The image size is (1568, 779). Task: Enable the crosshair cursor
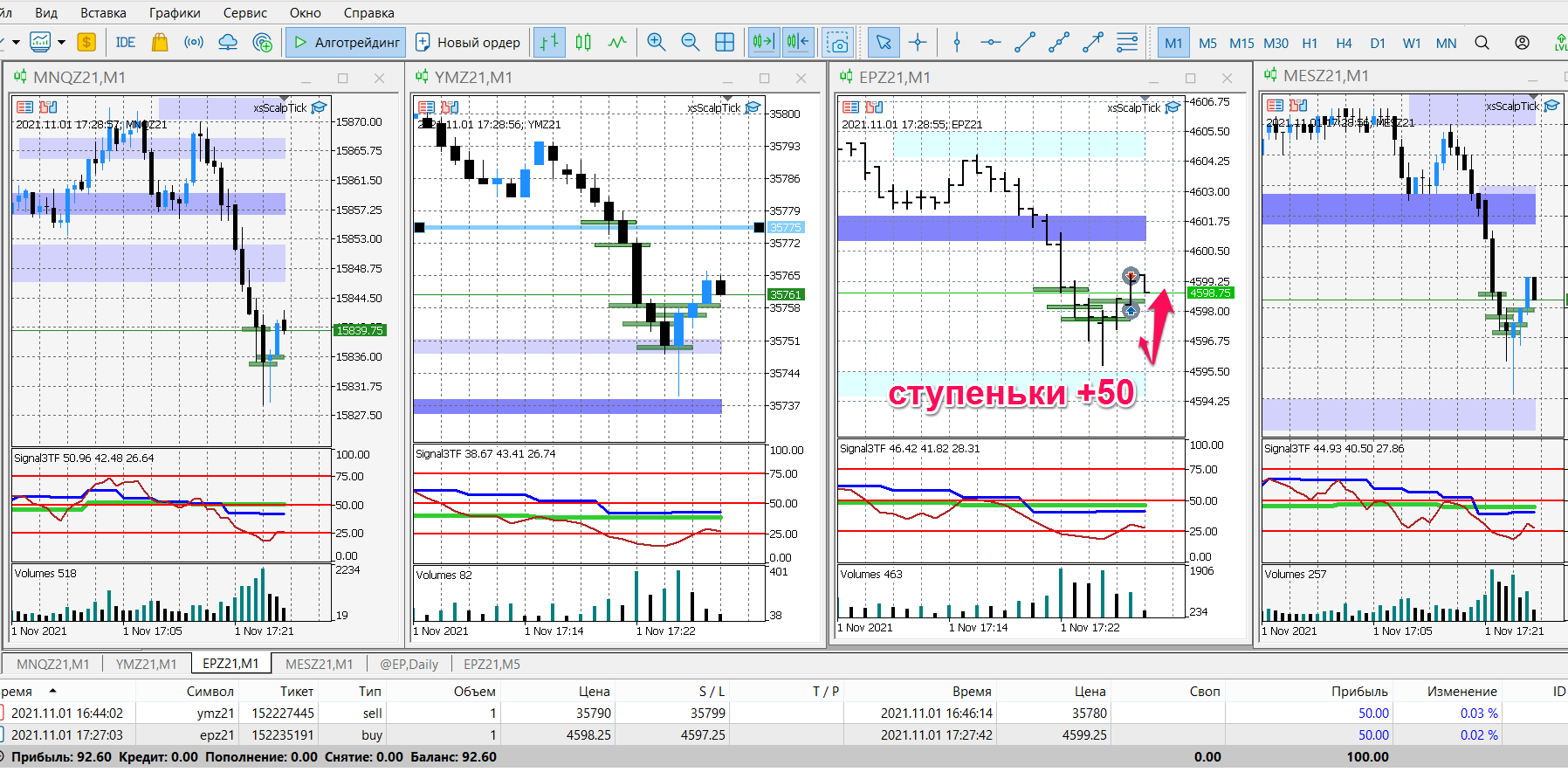coord(918,42)
